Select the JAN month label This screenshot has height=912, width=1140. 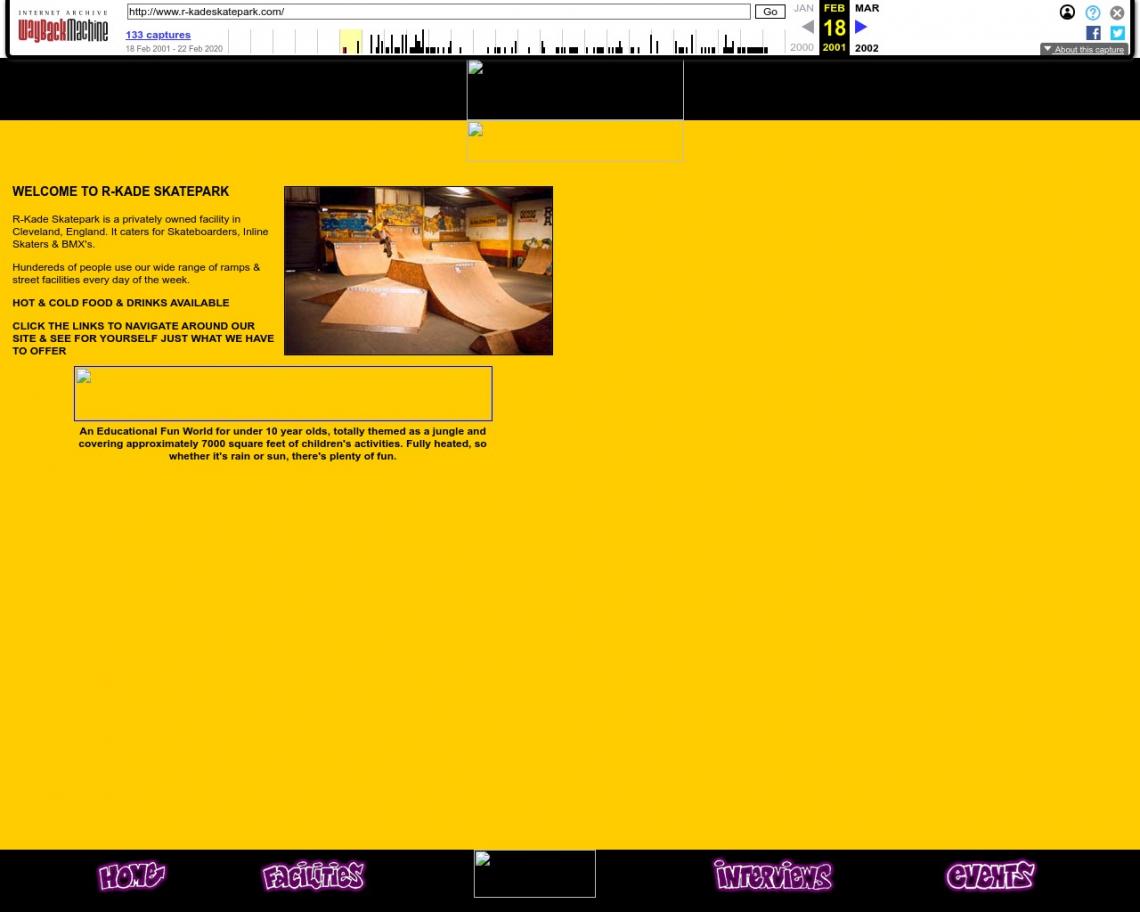(803, 8)
